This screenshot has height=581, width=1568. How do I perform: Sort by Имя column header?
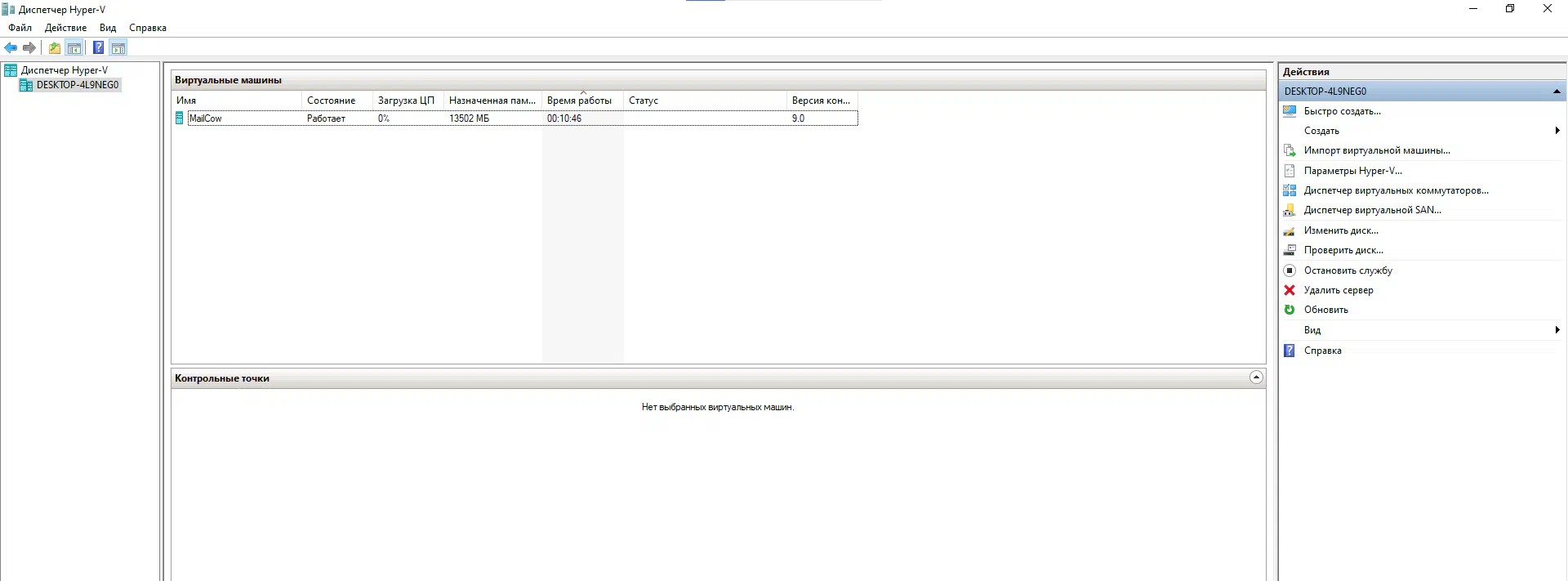point(237,101)
